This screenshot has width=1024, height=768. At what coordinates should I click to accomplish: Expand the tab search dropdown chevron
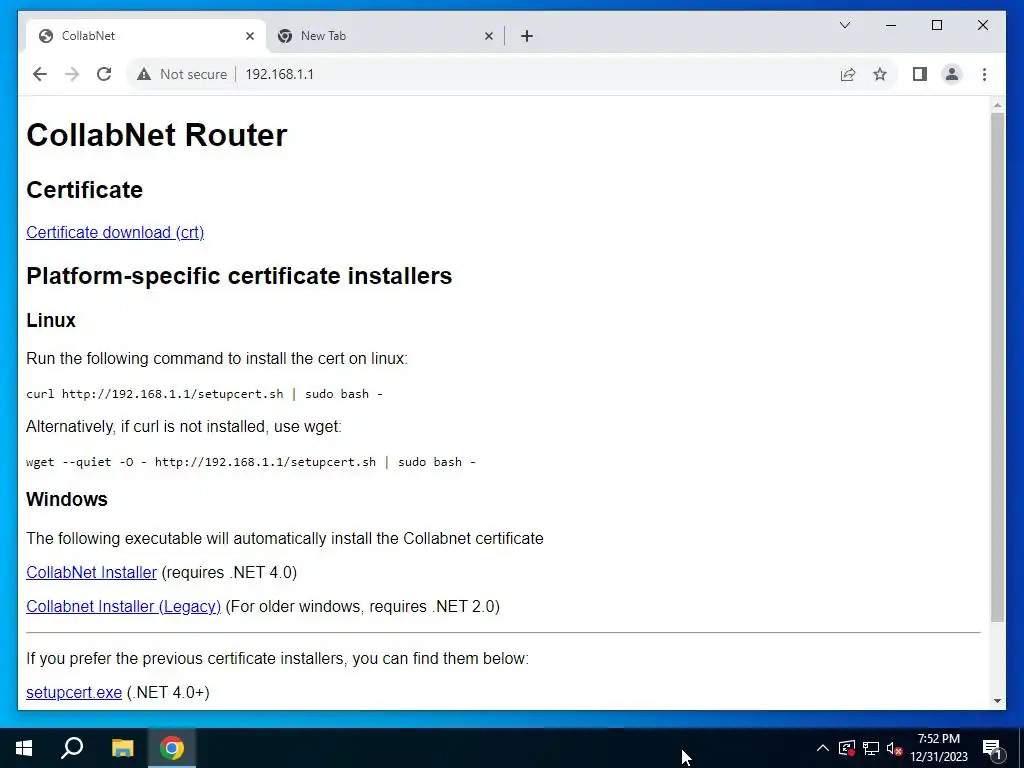[x=844, y=25]
